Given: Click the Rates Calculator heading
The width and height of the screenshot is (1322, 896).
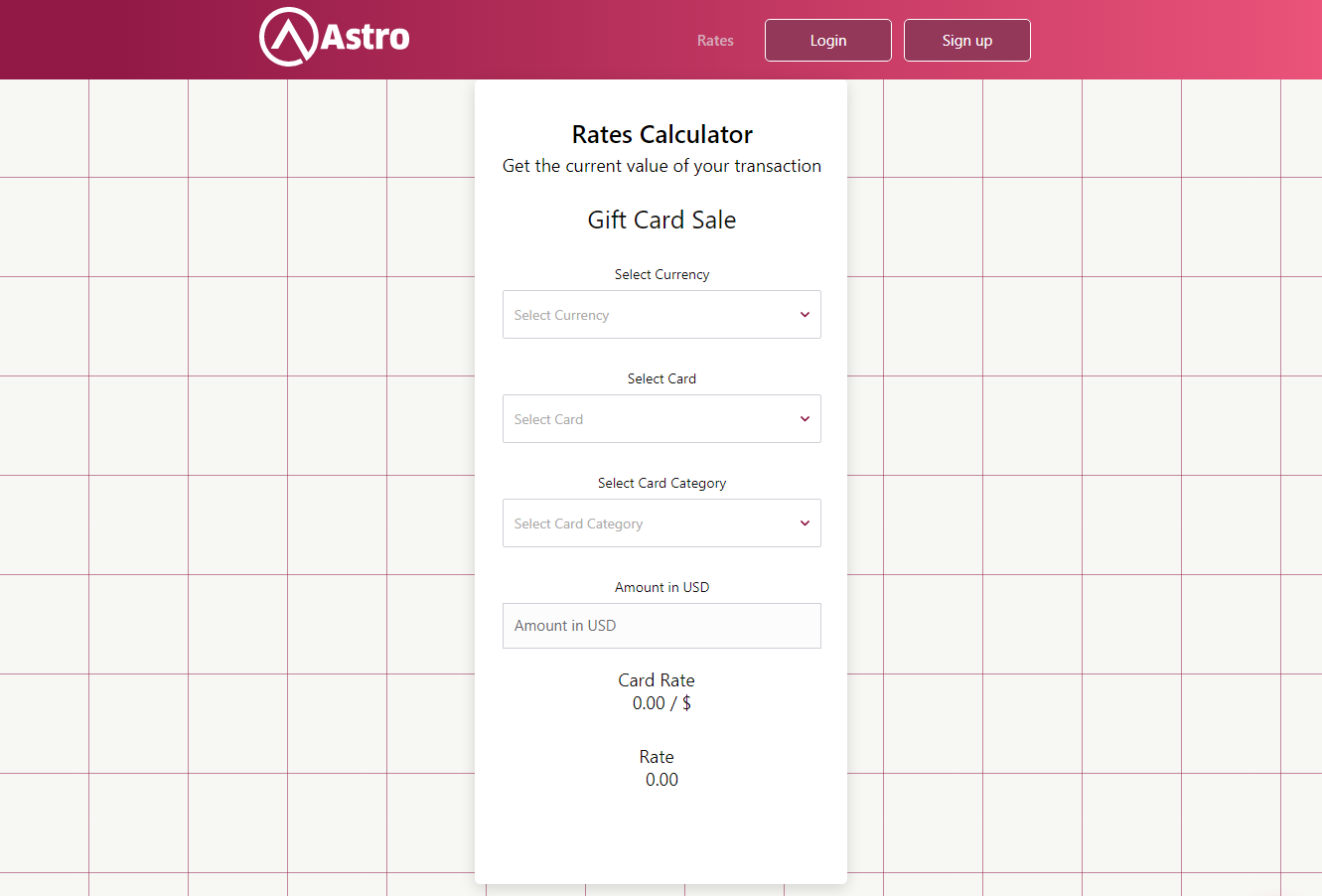Looking at the screenshot, I should [662, 134].
